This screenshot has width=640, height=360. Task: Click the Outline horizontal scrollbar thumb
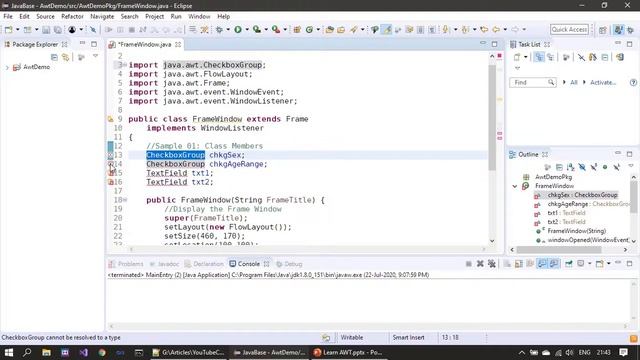point(559,250)
